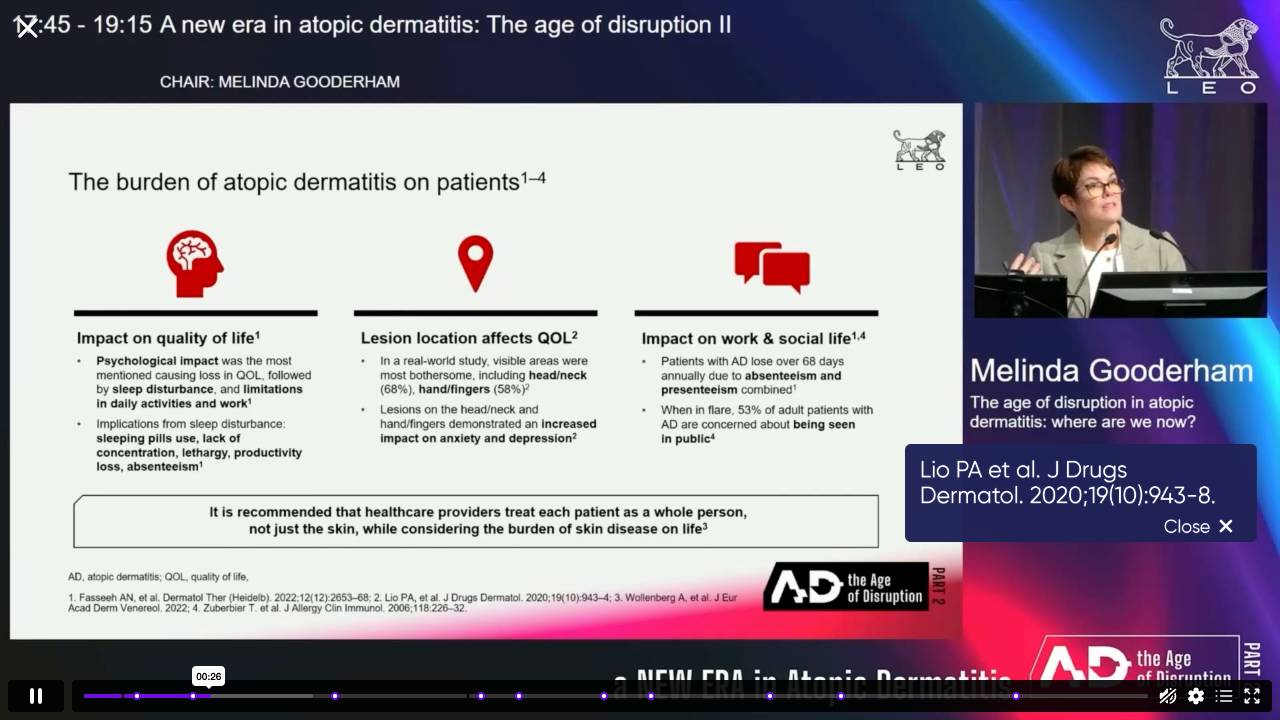
Task: Click the speaker camera video thumbnail
Action: pos(1120,210)
